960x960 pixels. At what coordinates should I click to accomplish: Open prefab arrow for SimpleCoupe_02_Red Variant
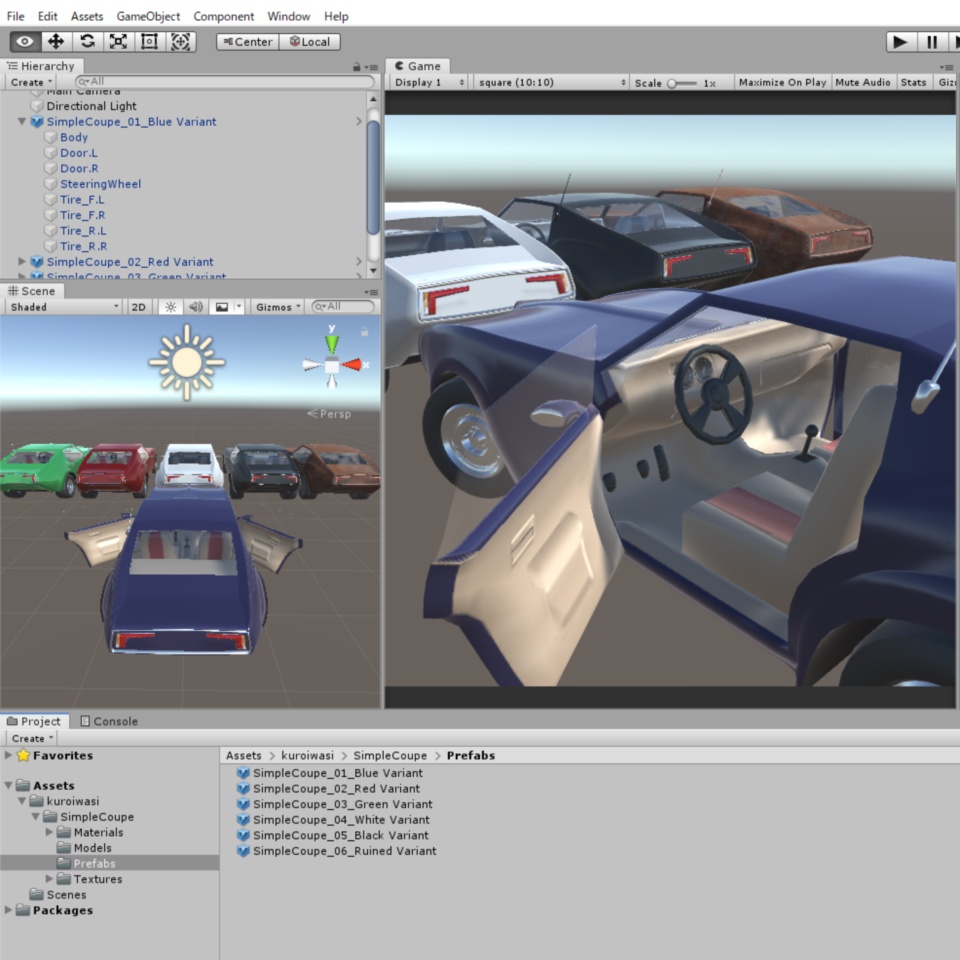[359, 261]
